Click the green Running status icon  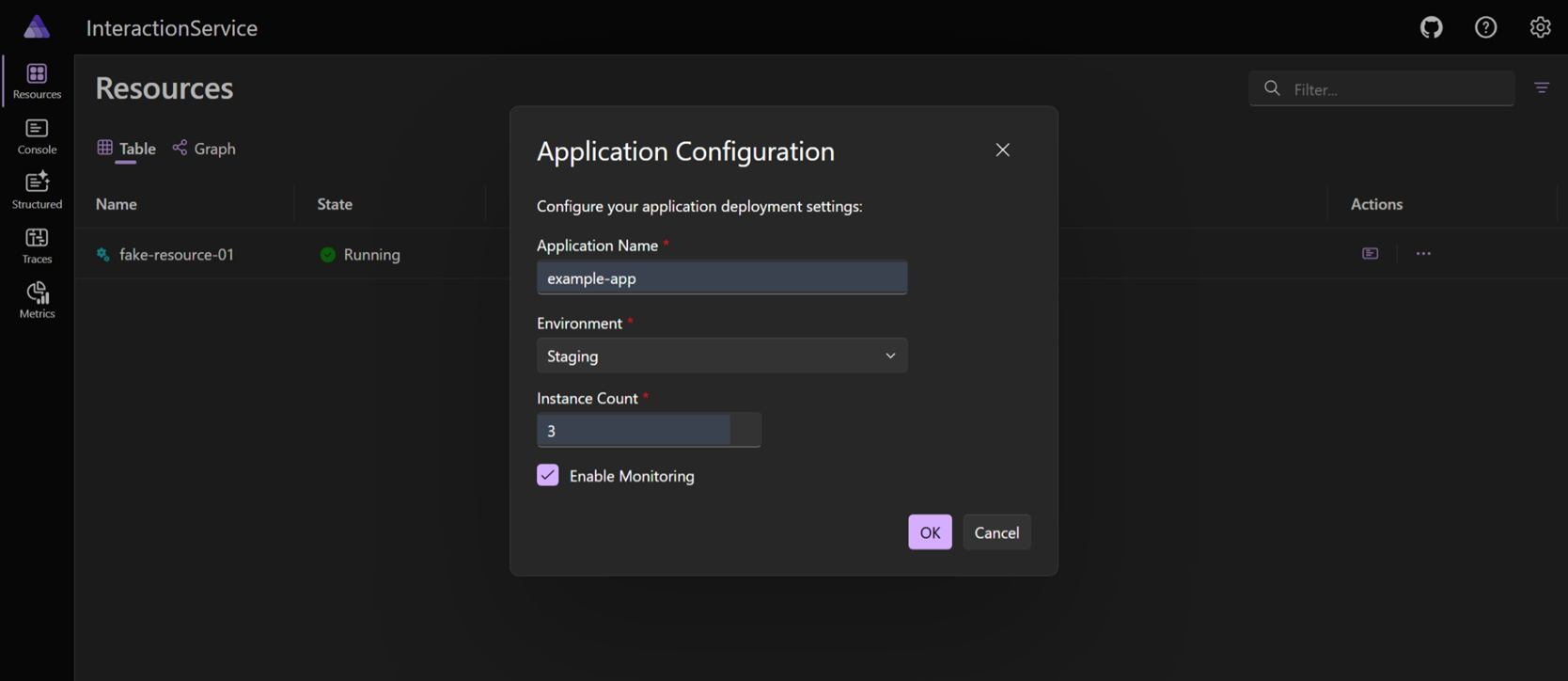point(327,255)
